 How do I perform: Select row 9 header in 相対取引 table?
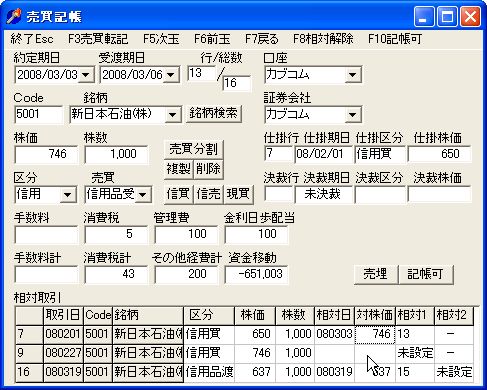tap(29, 353)
